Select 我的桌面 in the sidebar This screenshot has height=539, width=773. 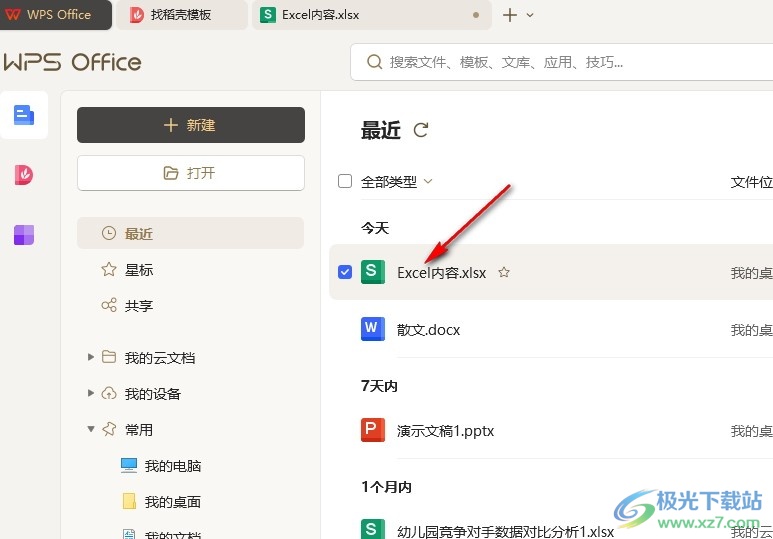click(172, 502)
